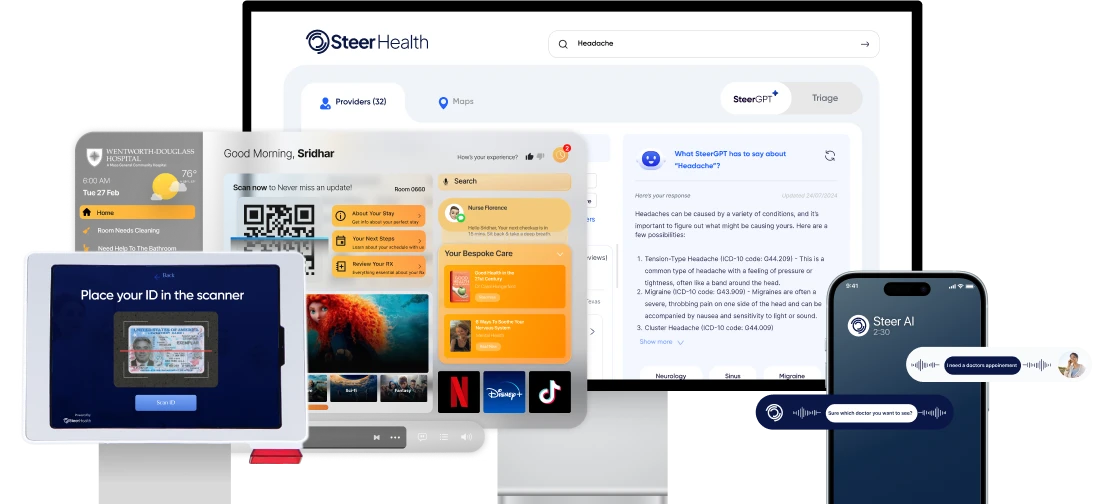
Task: Click the Migraine suggestion chip
Action: click(x=791, y=375)
